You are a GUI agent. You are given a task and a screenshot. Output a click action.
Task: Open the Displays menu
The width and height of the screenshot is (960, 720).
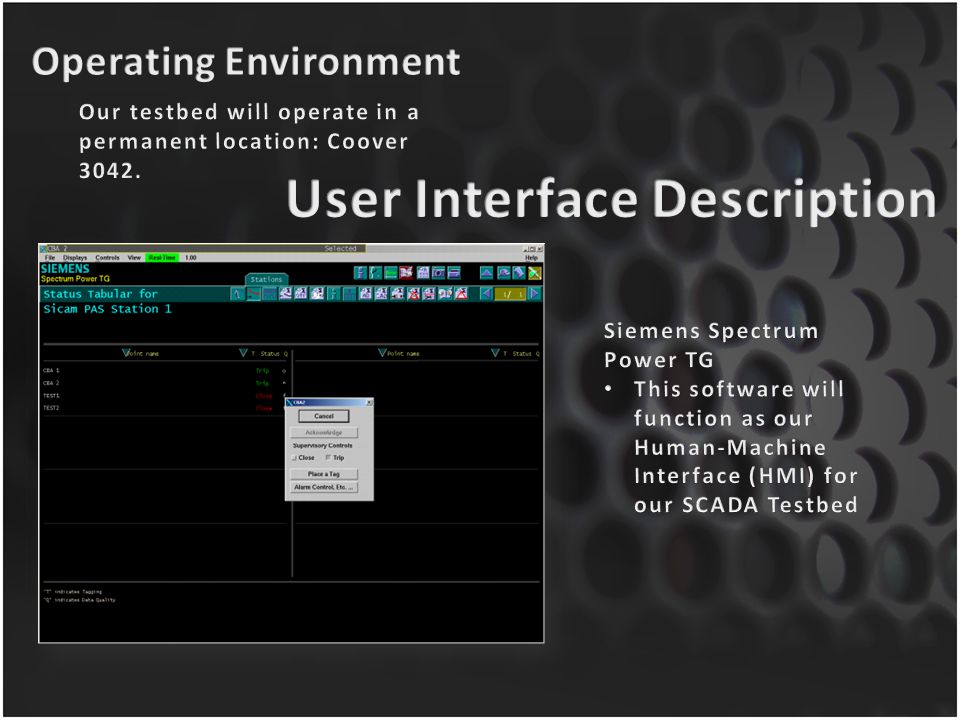point(75,258)
